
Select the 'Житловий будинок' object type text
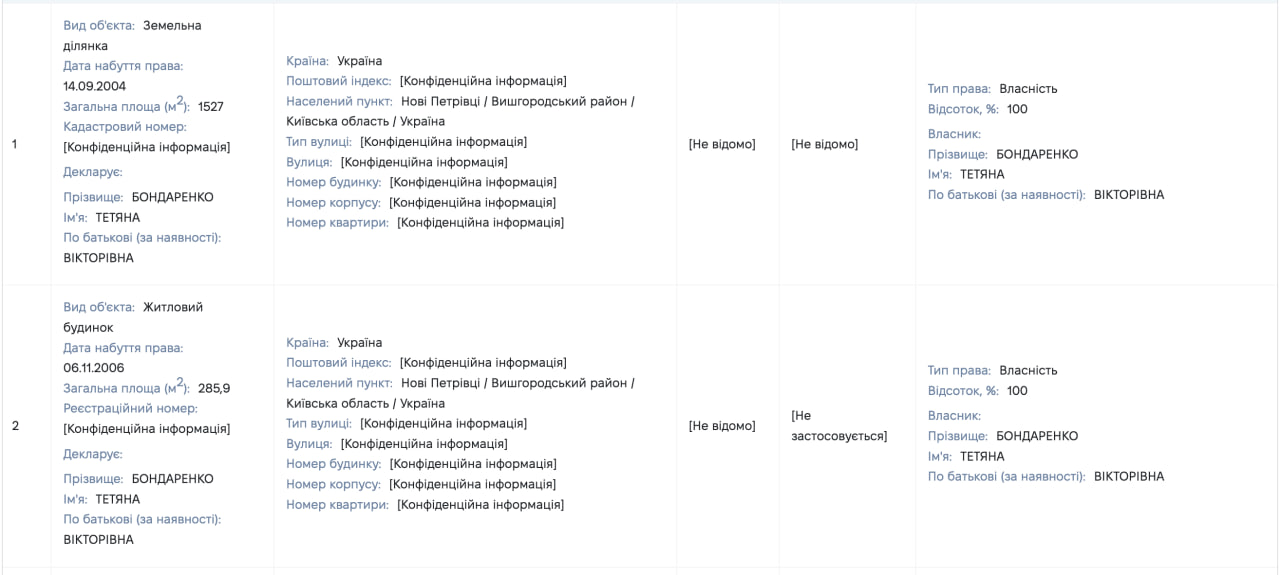click(133, 317)
